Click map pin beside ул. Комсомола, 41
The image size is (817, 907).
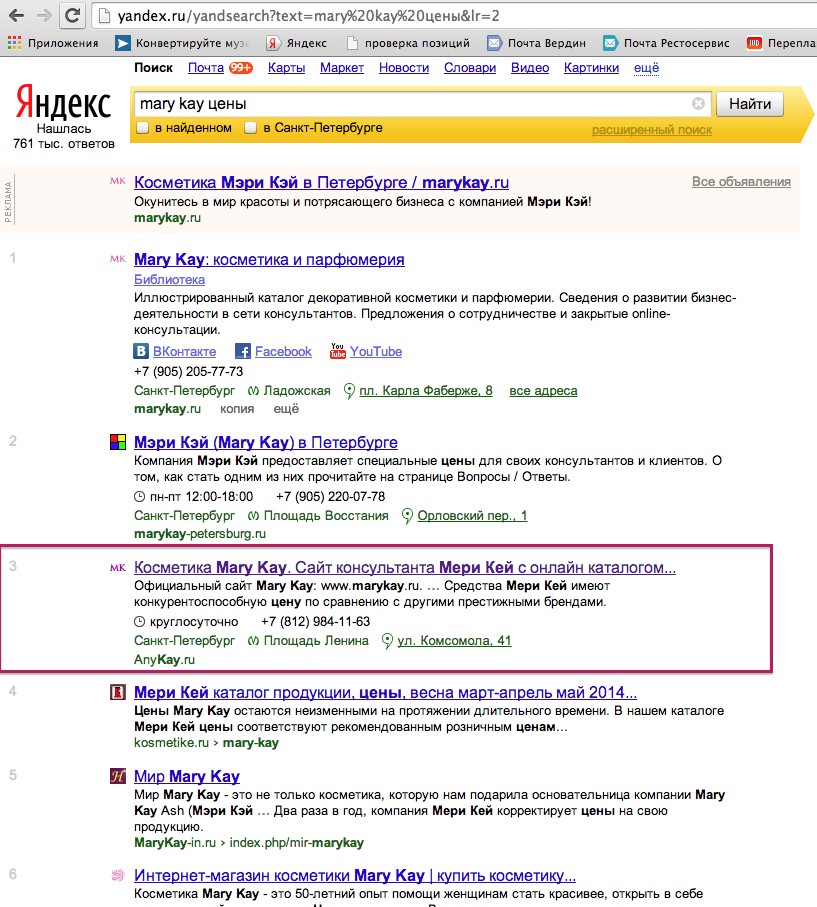point(387,641)
